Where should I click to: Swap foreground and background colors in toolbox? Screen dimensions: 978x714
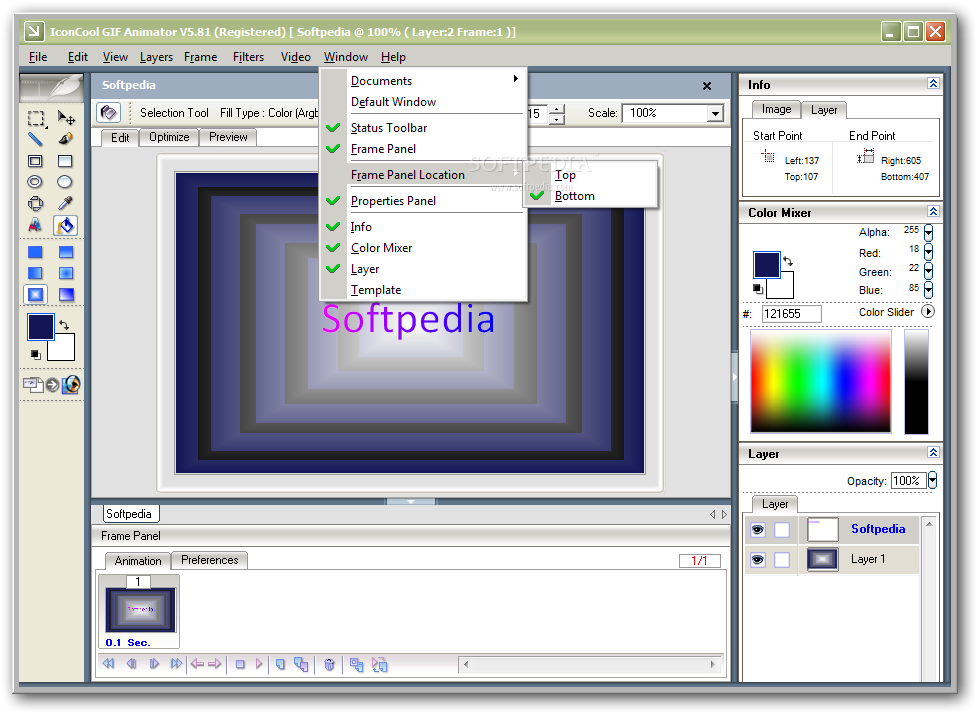coord(64,324)
